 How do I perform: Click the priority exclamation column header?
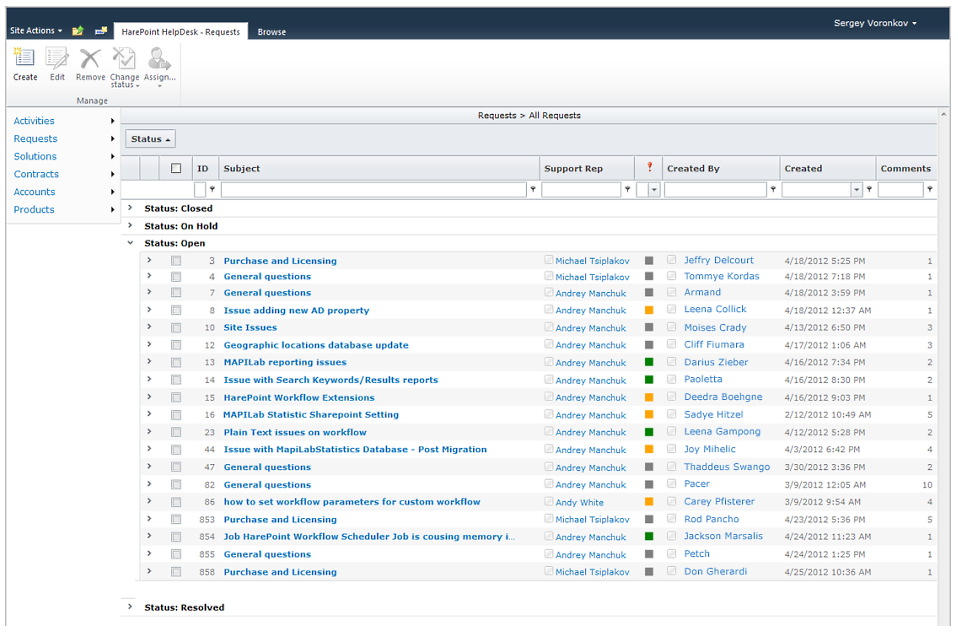coord(649,168)
